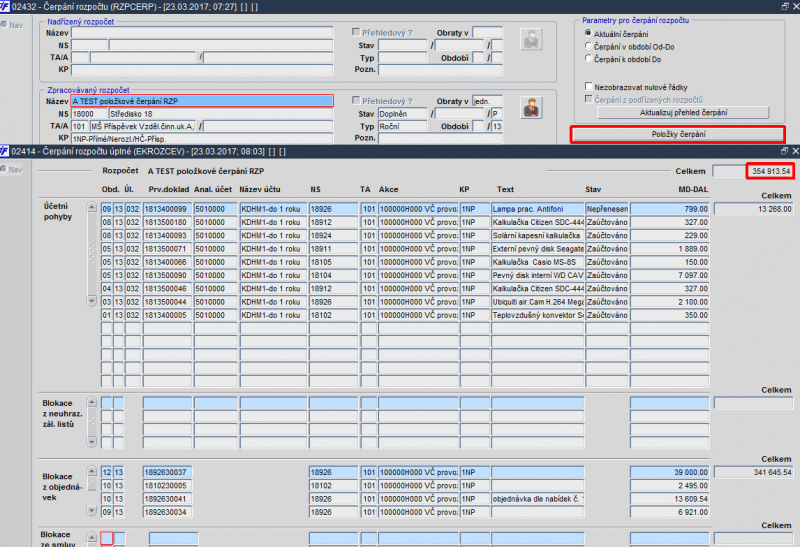Click down arrow of Blokace z objednávek scrollbar
The height and width of the screenshot is (547, 800).
point(92,510)
